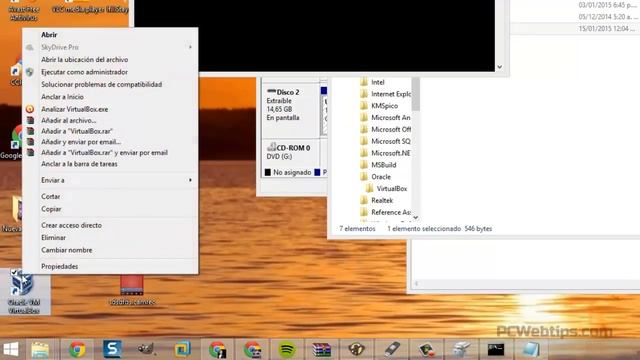This screenshot has width=640, height=360.
Task: Choose Abrir la ubicación del archivo
Action: pos(110,60)
